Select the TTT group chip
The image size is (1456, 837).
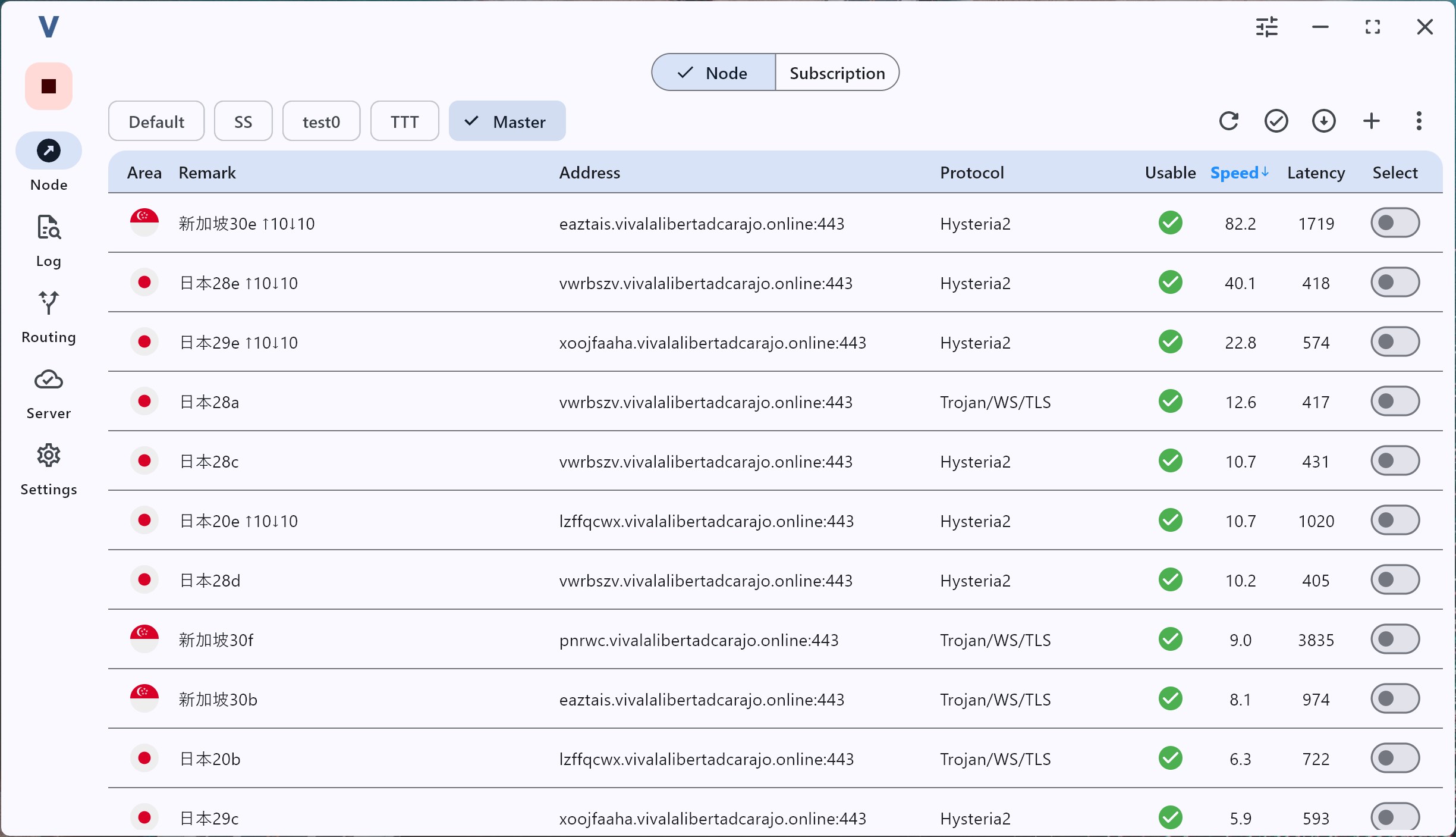(x=405, y=121)
